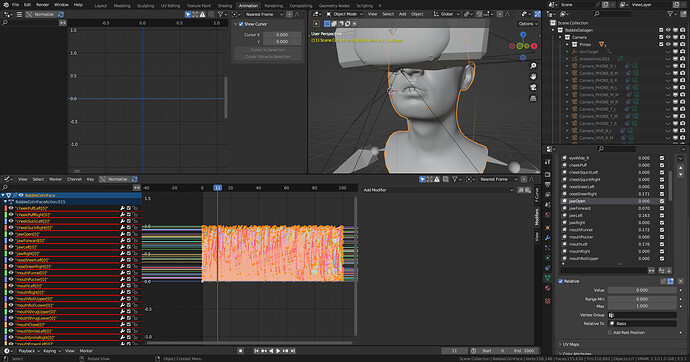The height and width of the screenshot is (362, 690).
Task: Open the green Object Data properties tab
Action: pyautogui.click(x=547, y=278)
